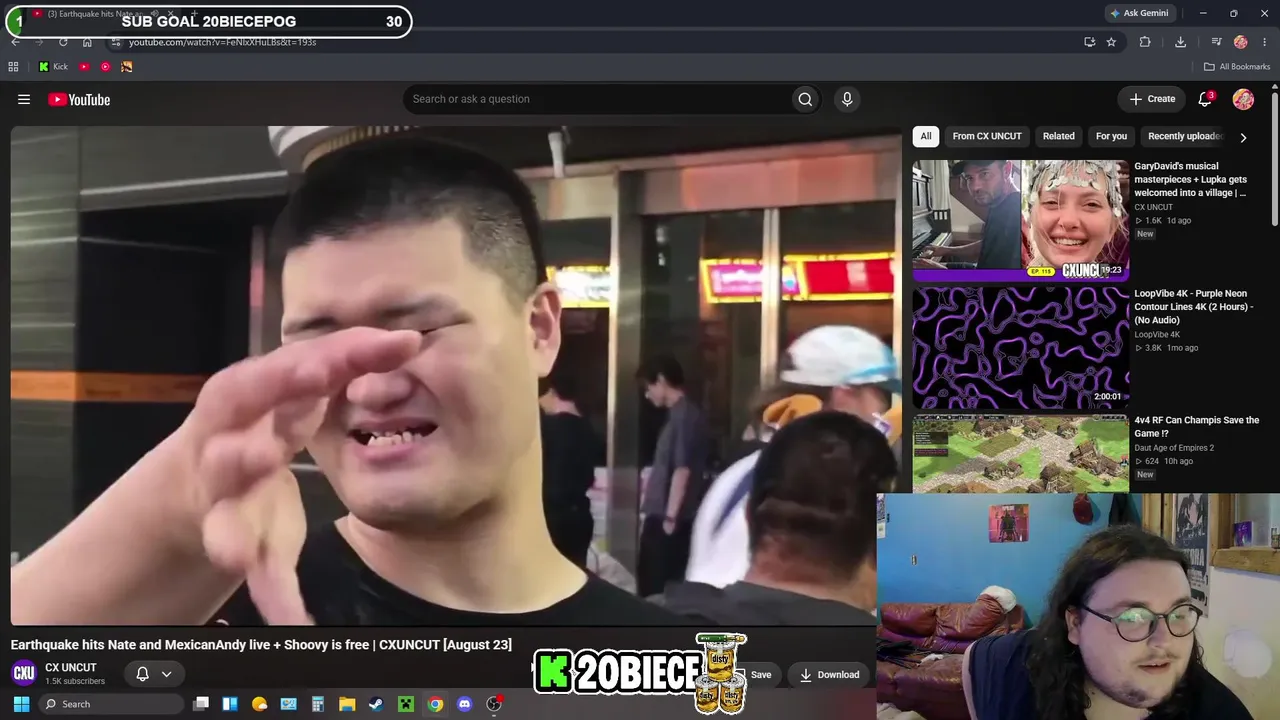Open the GaryDavid's musical masterpieces video title
This screenshot has height=720, width=1280.
click(1191, 179)
